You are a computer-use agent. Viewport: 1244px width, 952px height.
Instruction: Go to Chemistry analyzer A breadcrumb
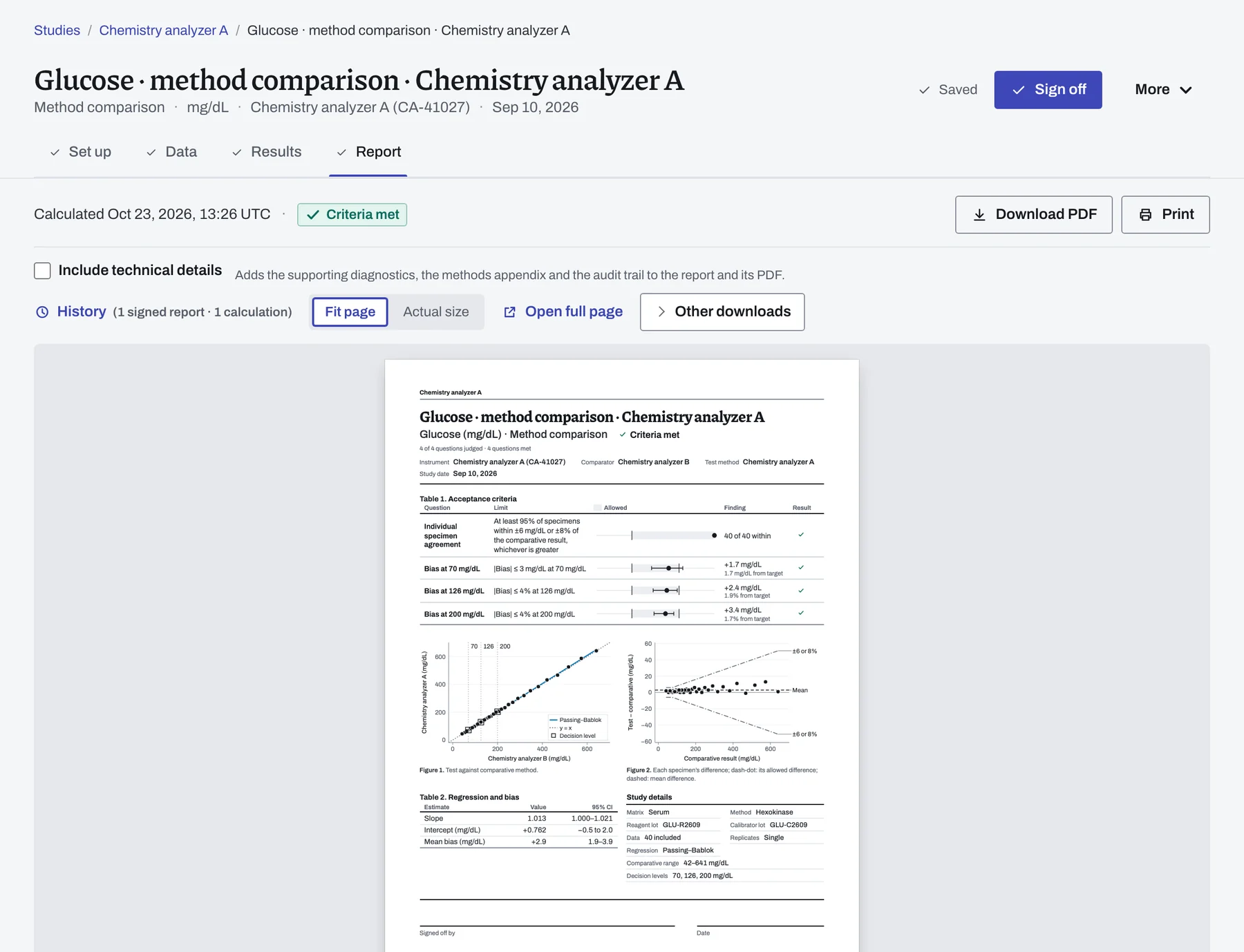tap(163, 30)
